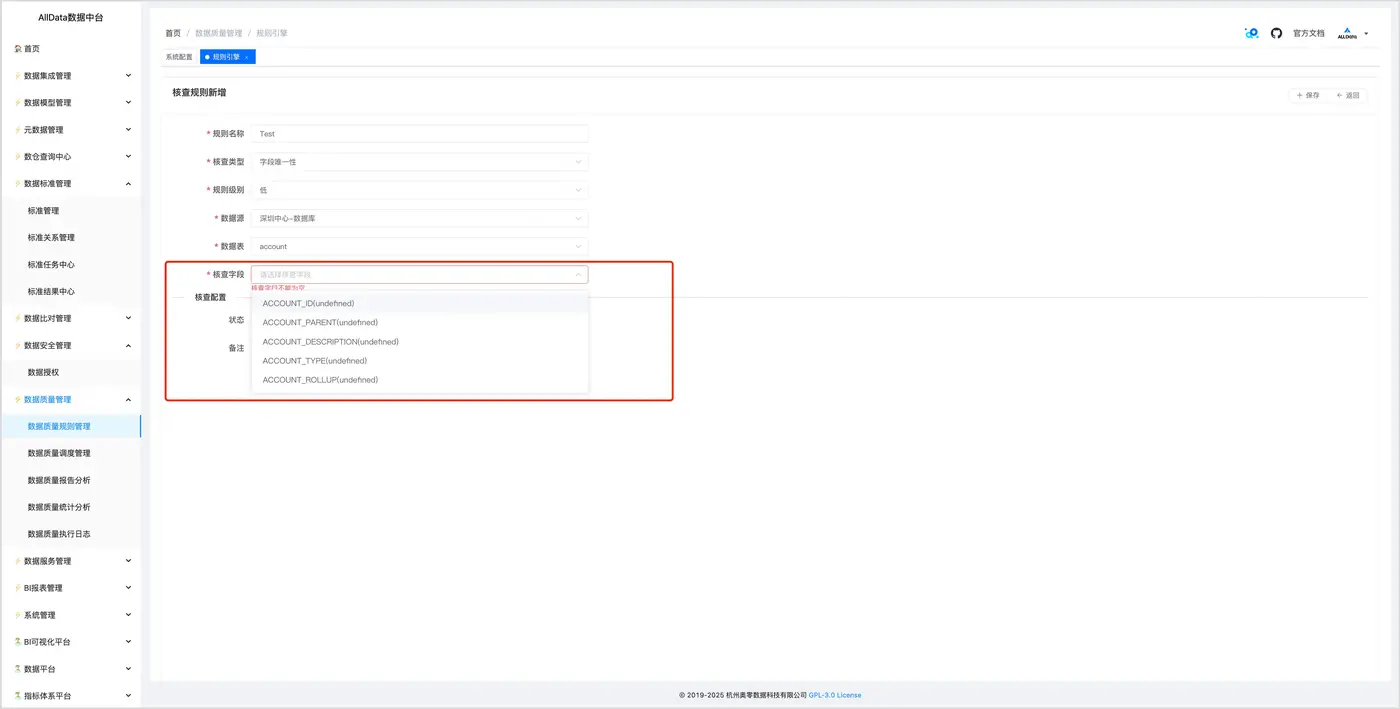
Task: Switch to the 系统配置 tab
Action: [179, 57]
